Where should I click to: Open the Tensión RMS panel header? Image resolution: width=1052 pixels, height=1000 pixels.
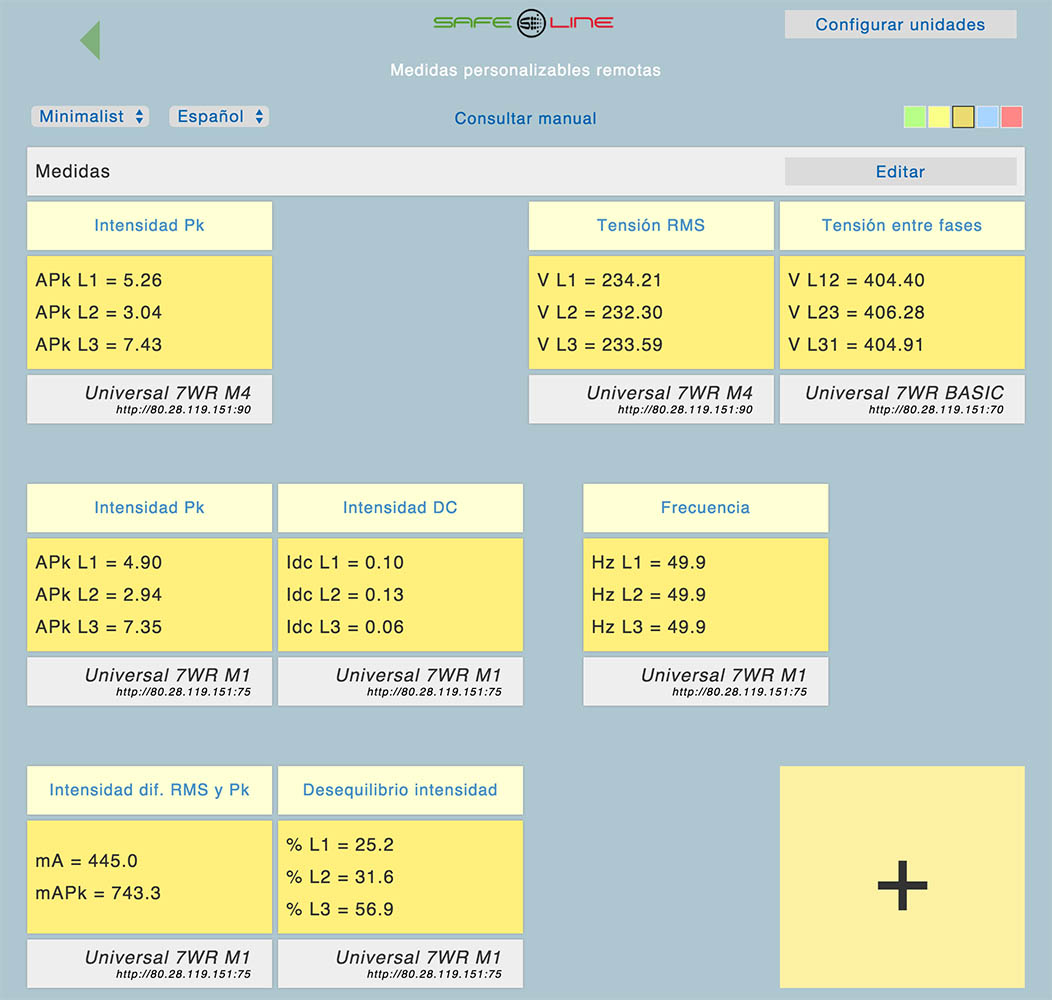pos(651,226)
